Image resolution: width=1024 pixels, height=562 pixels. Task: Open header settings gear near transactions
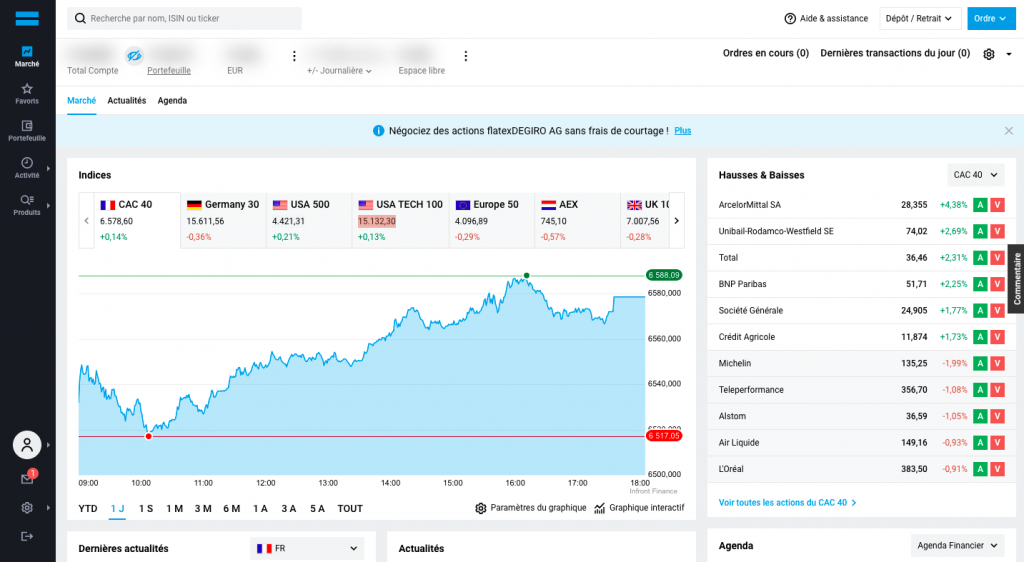click(989, 54)
